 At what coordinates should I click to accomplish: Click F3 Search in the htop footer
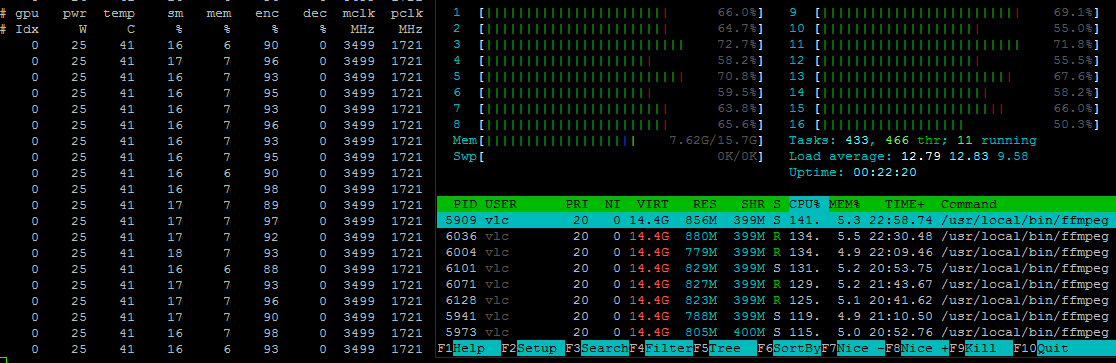pos(596,348)
